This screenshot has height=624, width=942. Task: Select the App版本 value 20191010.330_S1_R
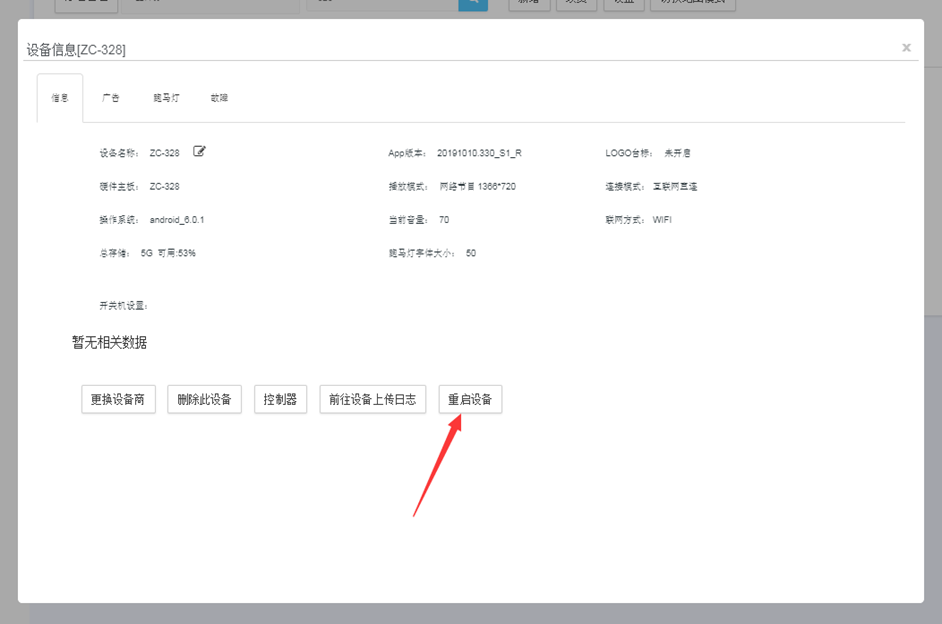coord(479,153)
